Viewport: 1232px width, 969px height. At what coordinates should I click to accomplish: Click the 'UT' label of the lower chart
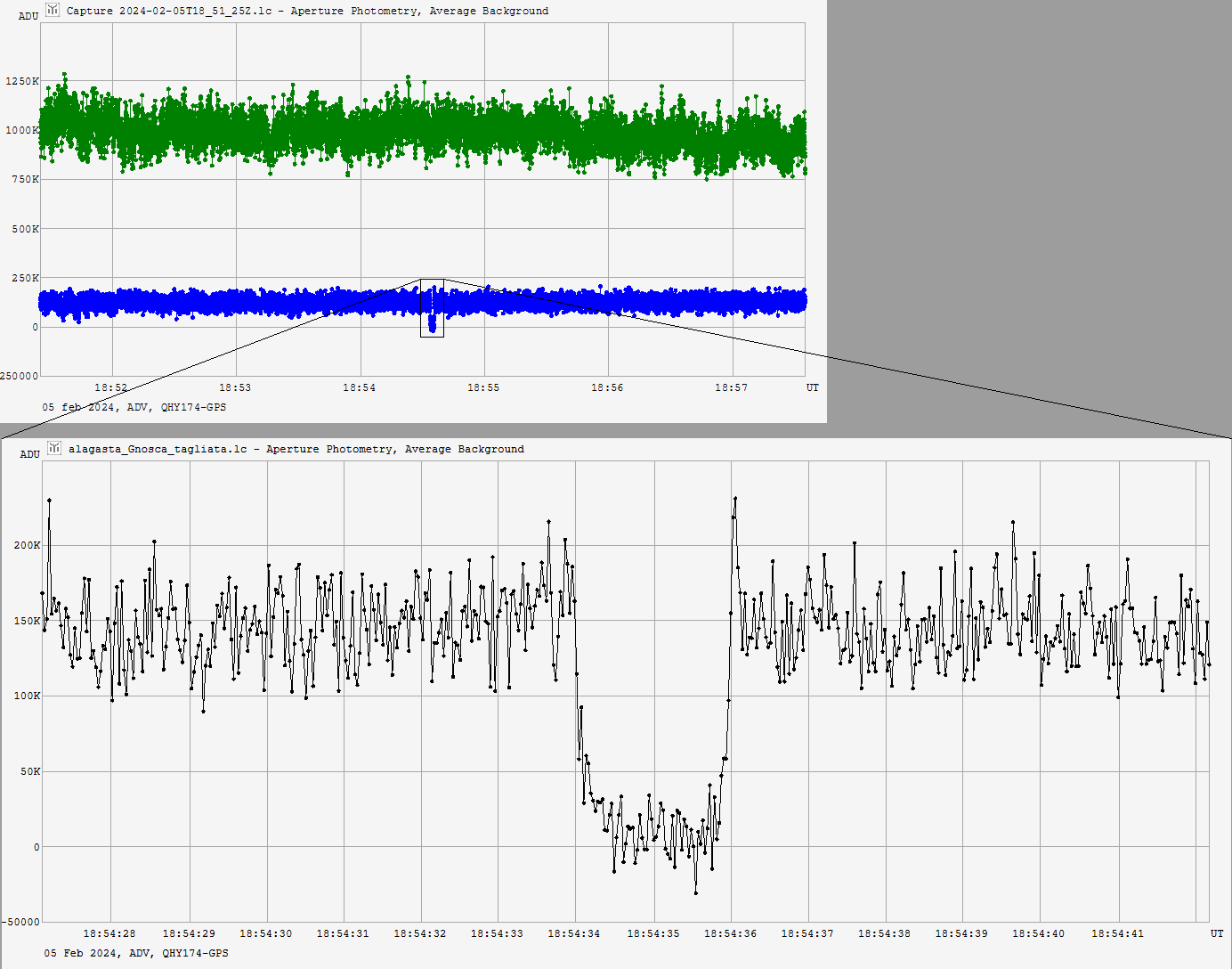click(1217, 933)
